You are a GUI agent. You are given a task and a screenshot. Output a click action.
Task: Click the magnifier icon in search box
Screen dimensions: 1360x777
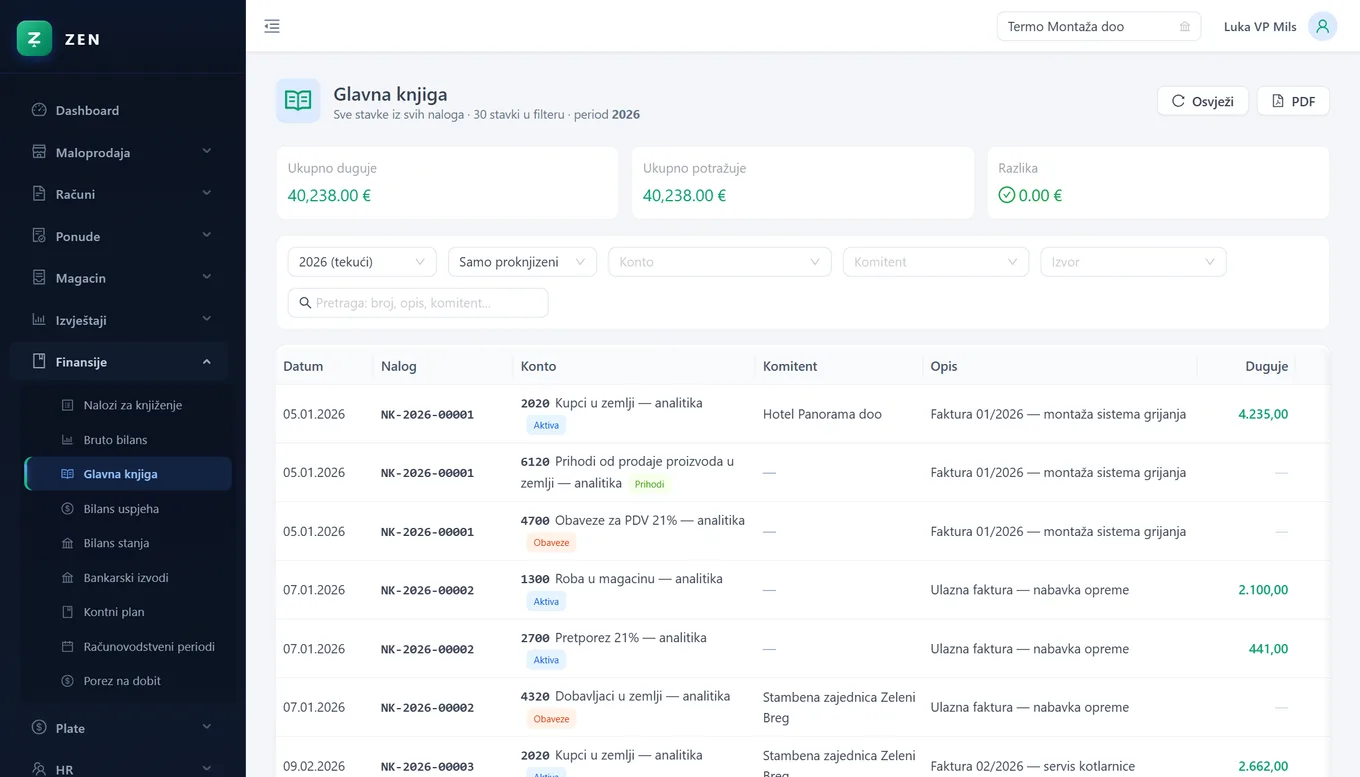[305, 303]
